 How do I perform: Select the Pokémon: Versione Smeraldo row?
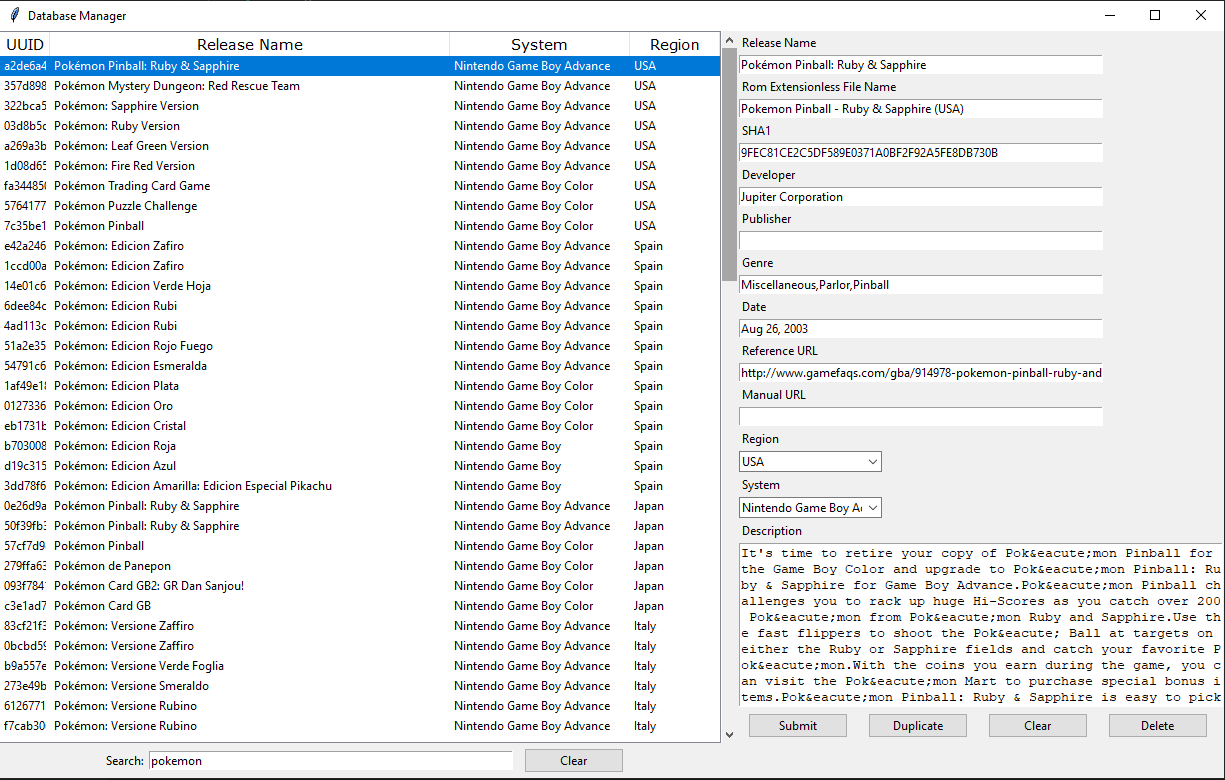360,686
